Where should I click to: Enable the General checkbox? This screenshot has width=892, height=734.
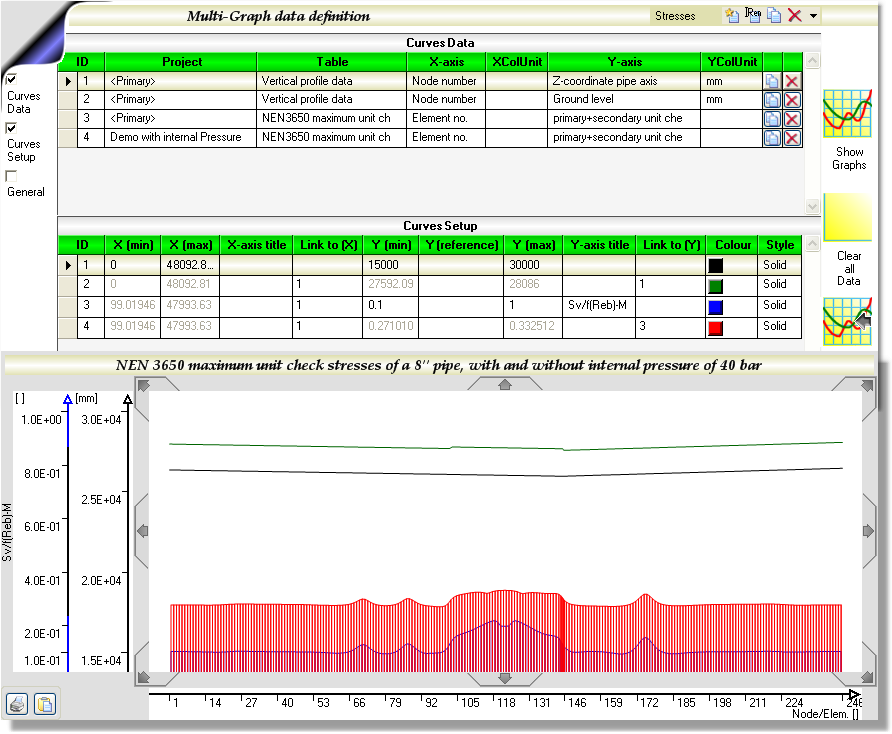point(12,176)
